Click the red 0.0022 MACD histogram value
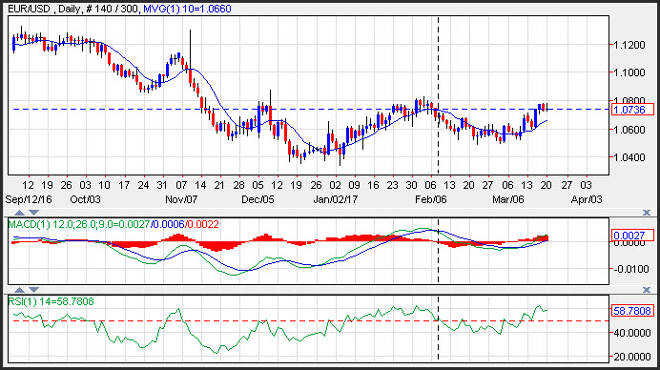Image resolution: width=660 pixels, height=370 pixels. 203,224
